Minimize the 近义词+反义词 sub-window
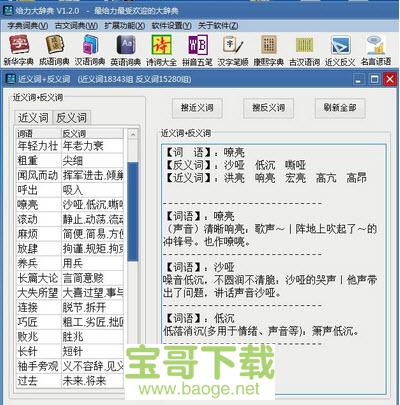The height and width of the screenshot is (405, 400). point(359,79)
